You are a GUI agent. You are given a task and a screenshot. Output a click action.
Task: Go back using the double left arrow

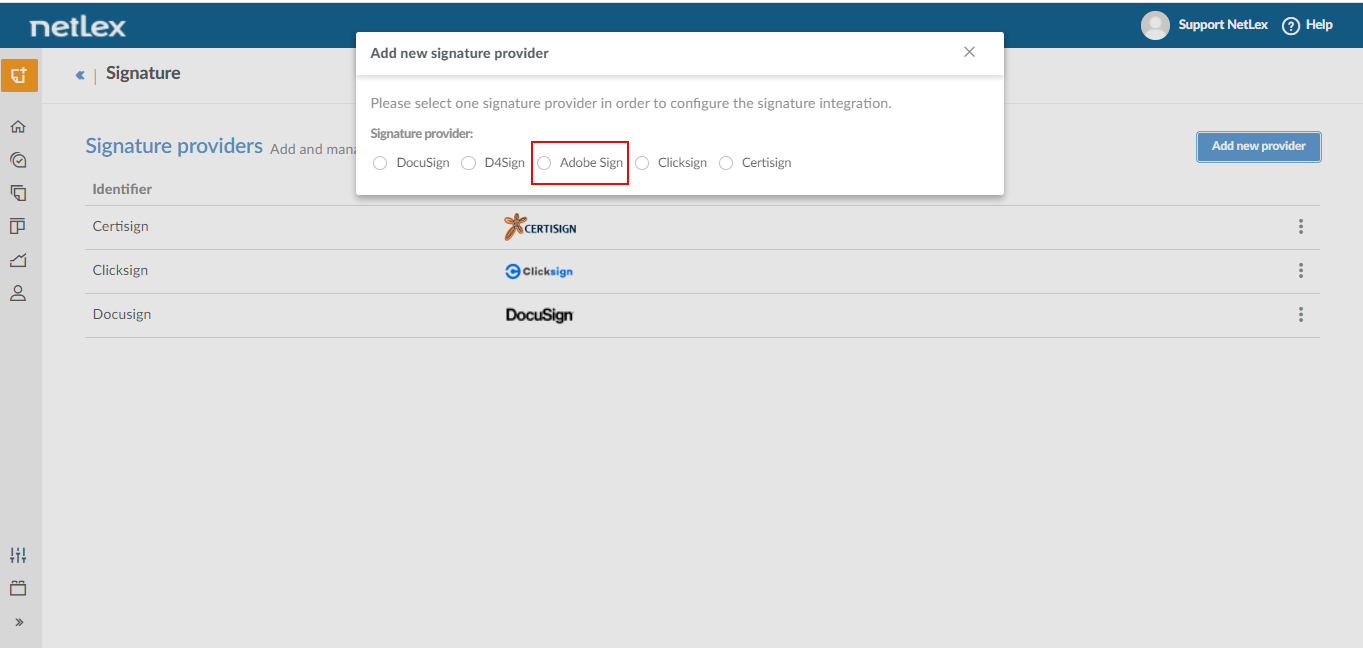tap(80, 75)
